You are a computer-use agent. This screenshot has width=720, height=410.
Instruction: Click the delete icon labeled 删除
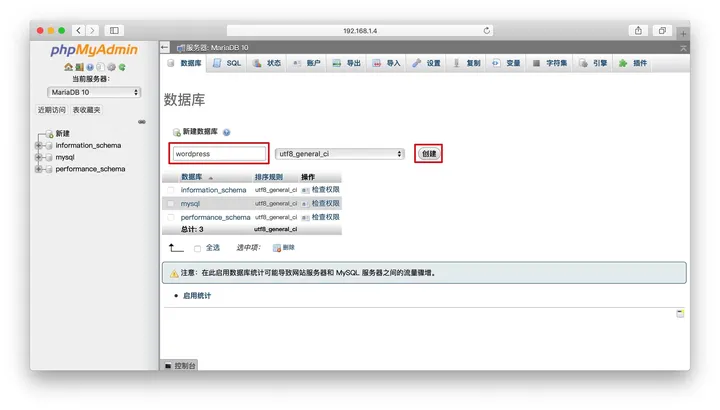(x=277, y=248)
